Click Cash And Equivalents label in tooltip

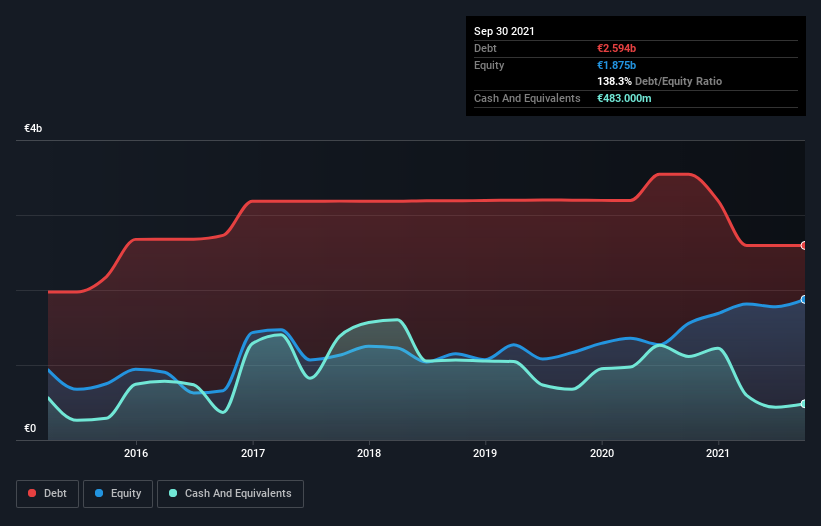(527, 98)
